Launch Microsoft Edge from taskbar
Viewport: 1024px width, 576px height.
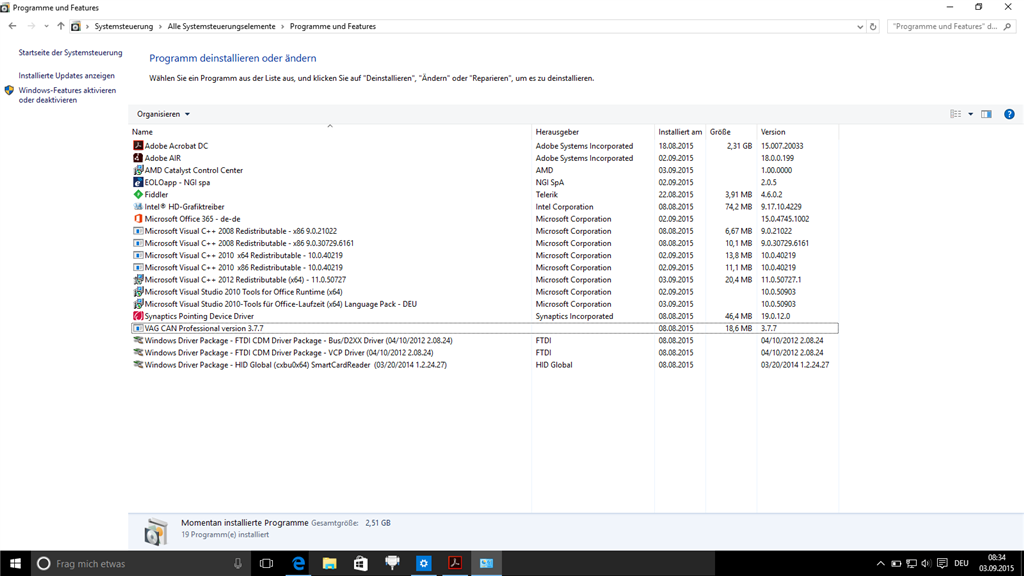298,563
